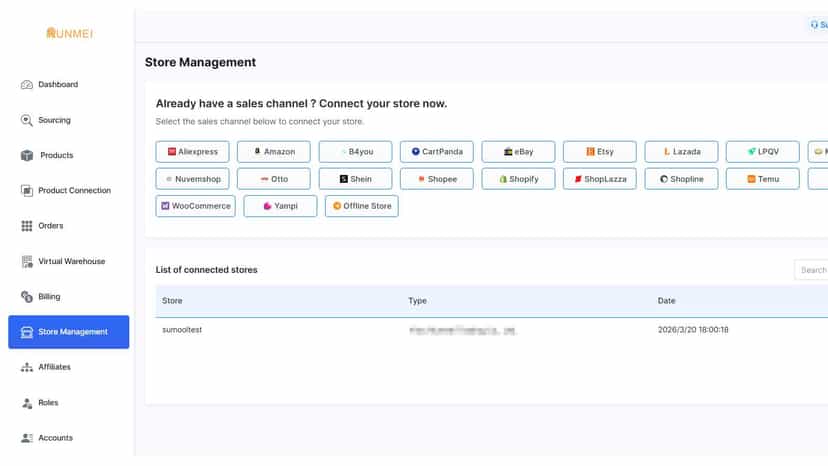Click the Product Connection icon

26,191
